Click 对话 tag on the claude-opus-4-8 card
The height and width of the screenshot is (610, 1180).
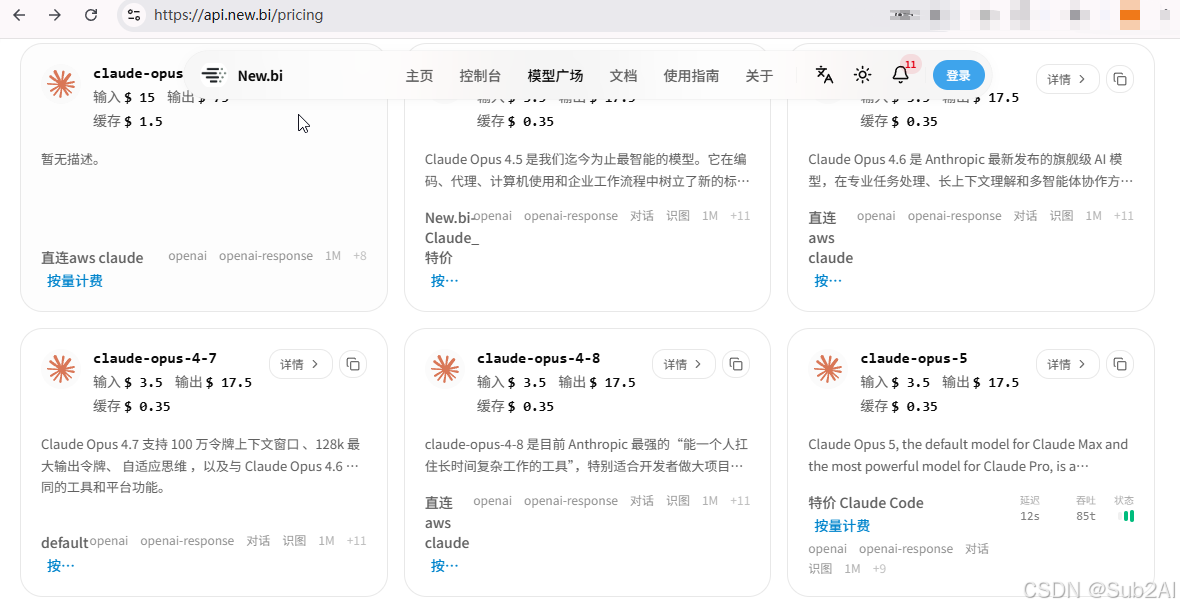pos(642,501)
